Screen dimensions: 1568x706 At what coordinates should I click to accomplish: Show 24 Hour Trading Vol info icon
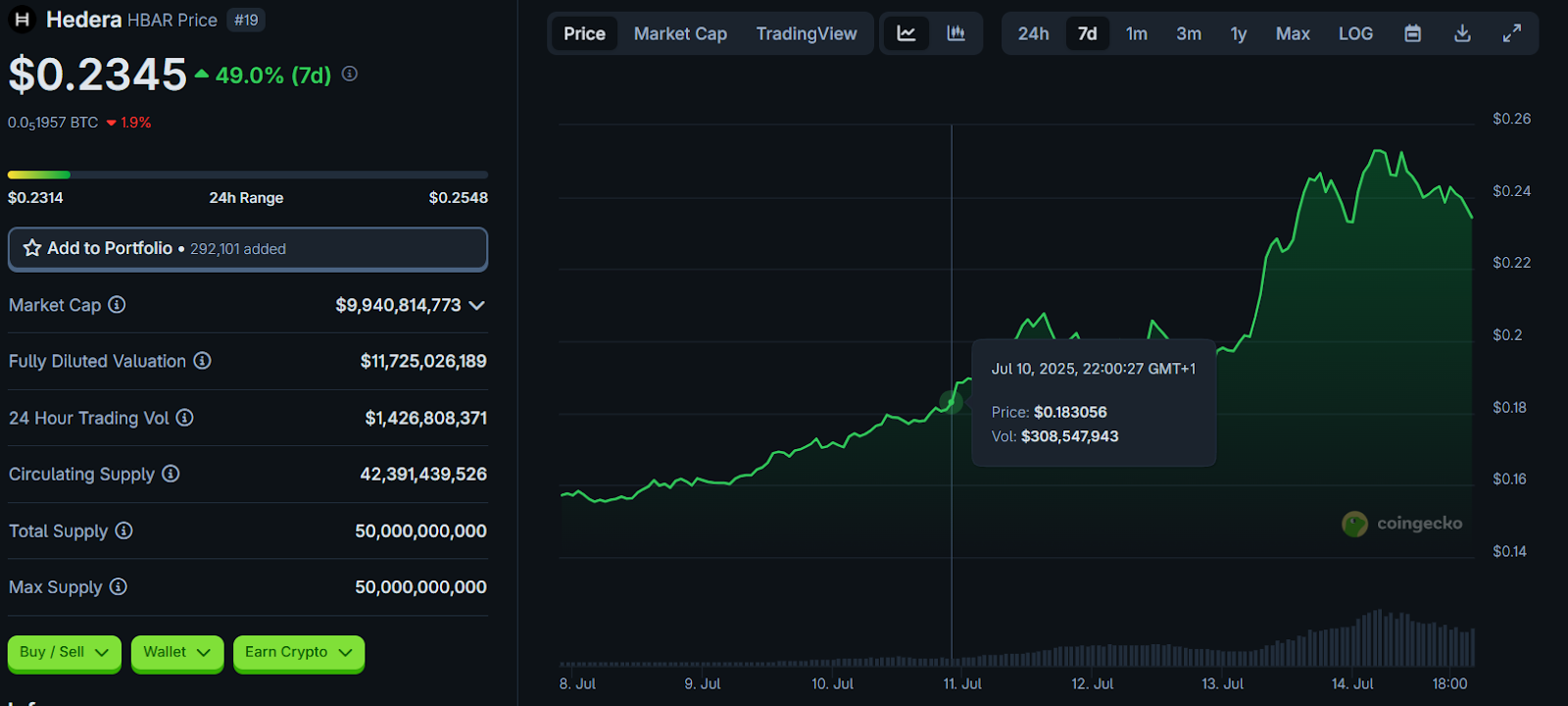click(x=184, y=418)
